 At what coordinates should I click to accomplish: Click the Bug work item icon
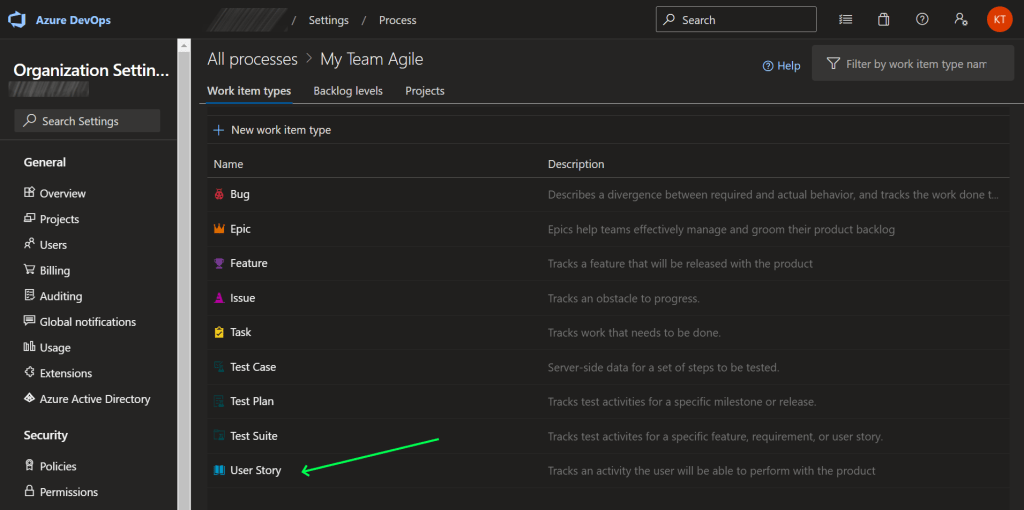click(x=219, y=195)
